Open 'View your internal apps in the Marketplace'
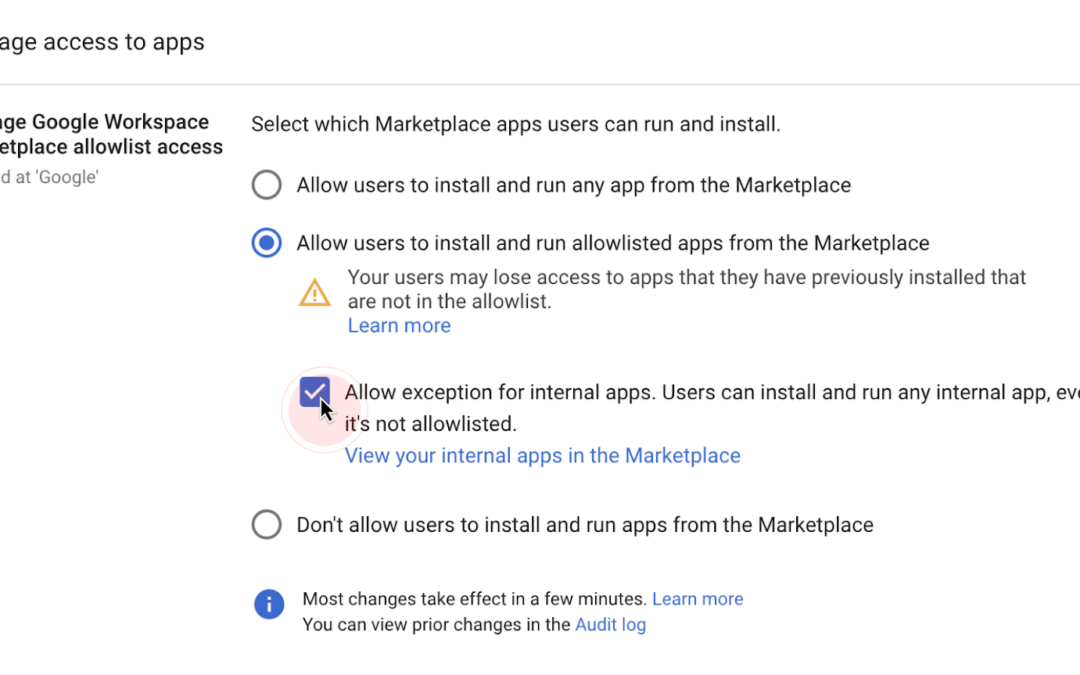 542,455
